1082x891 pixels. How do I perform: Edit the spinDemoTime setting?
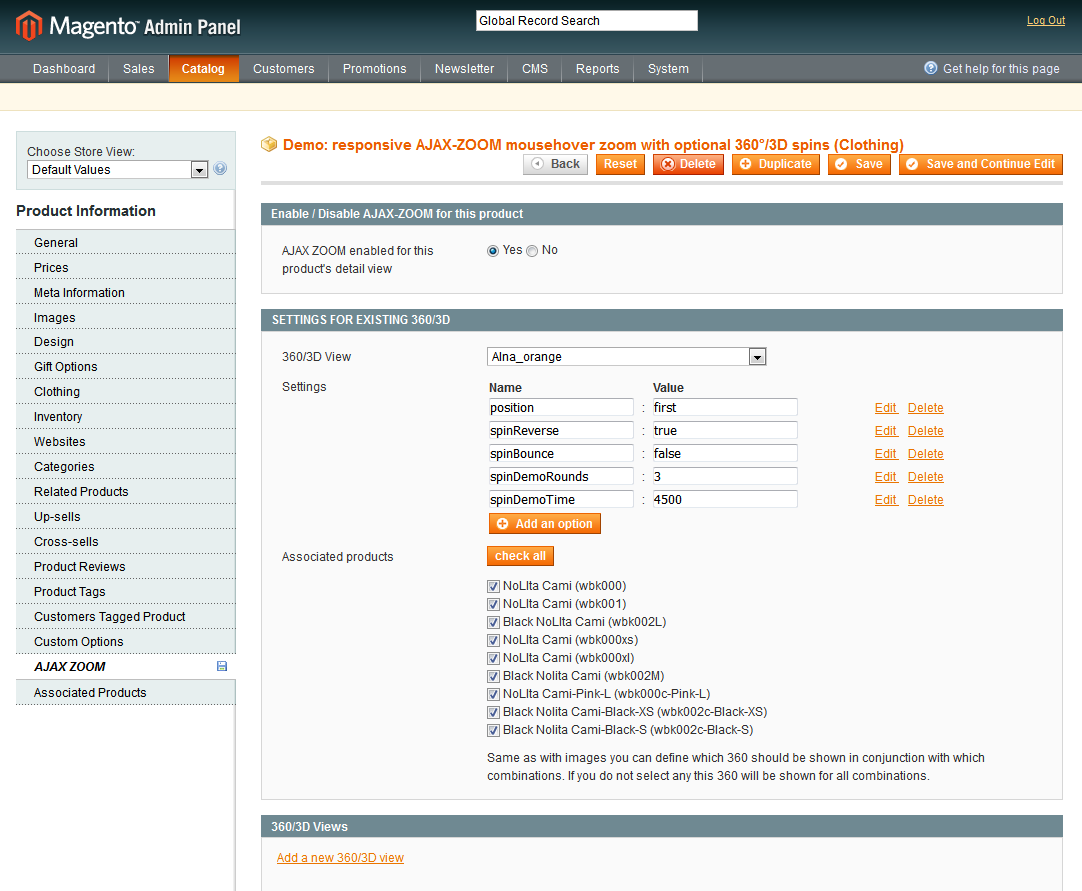[886, 500]
